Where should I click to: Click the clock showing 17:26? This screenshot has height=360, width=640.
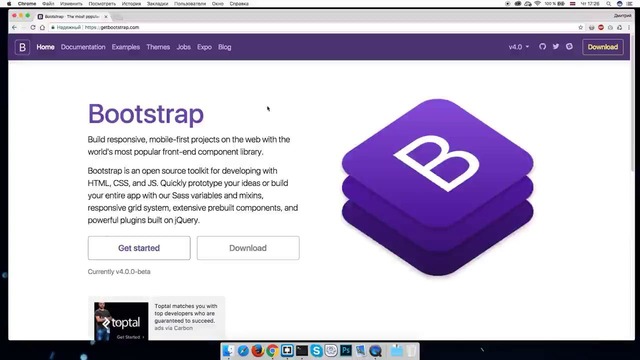tap(590, 4)
